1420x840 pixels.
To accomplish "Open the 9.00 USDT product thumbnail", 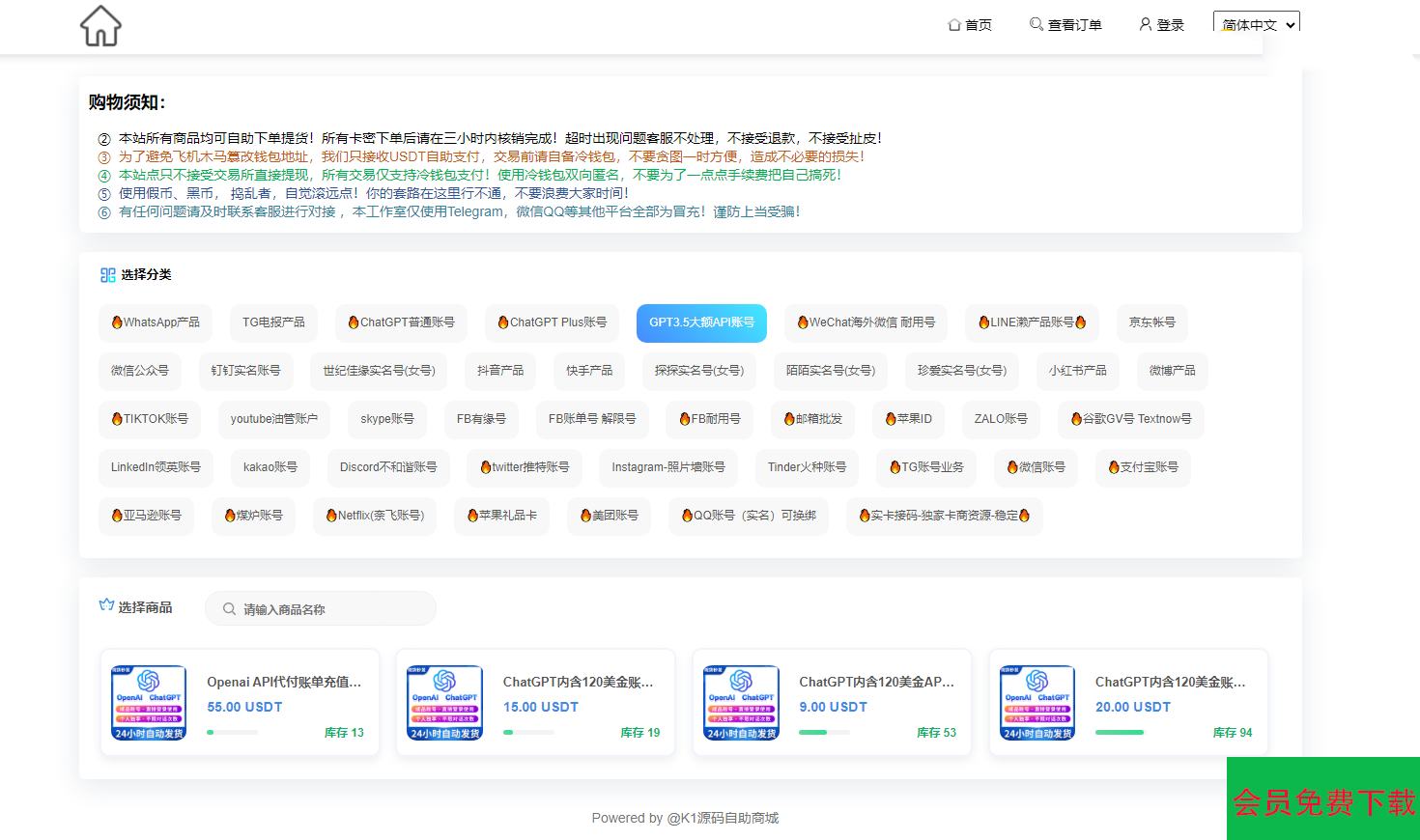I will click(x=741, y=703).
